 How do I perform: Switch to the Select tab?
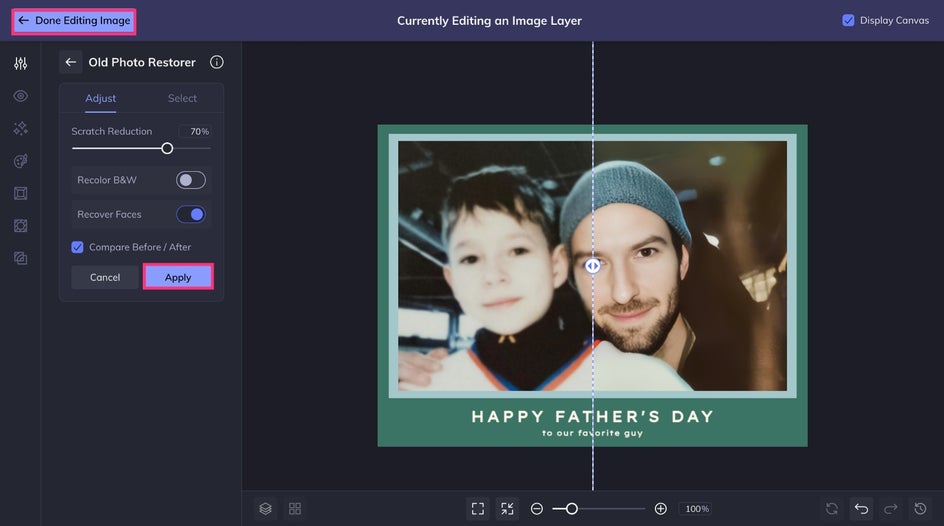(182, 98)
